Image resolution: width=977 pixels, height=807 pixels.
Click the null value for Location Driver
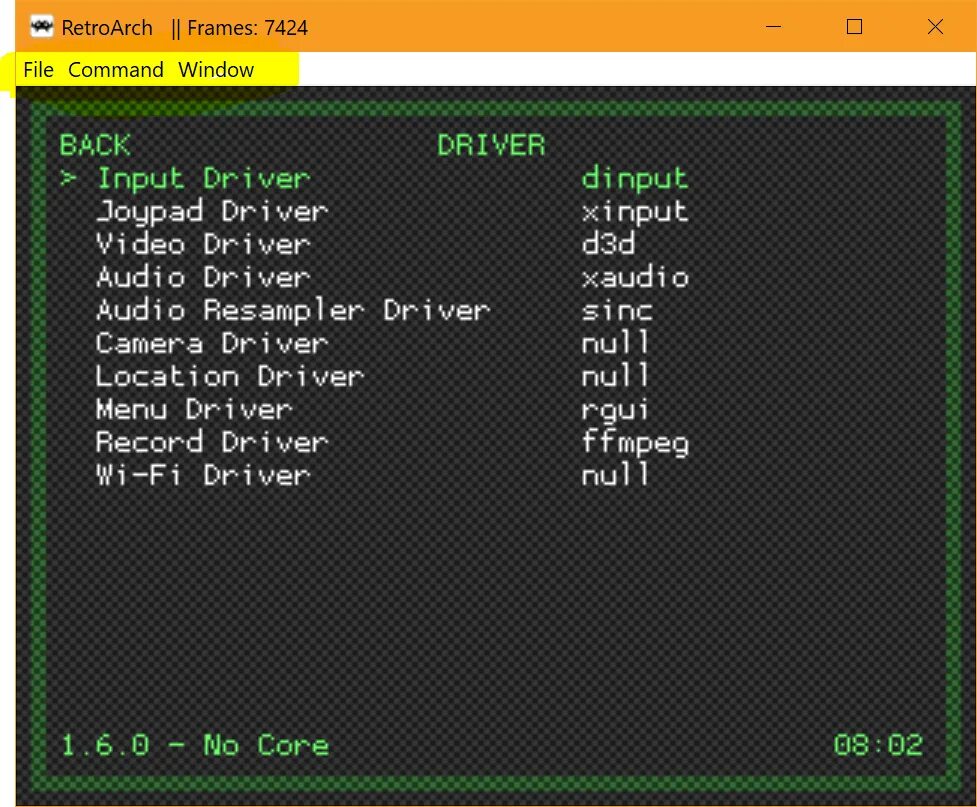(616, 376)
